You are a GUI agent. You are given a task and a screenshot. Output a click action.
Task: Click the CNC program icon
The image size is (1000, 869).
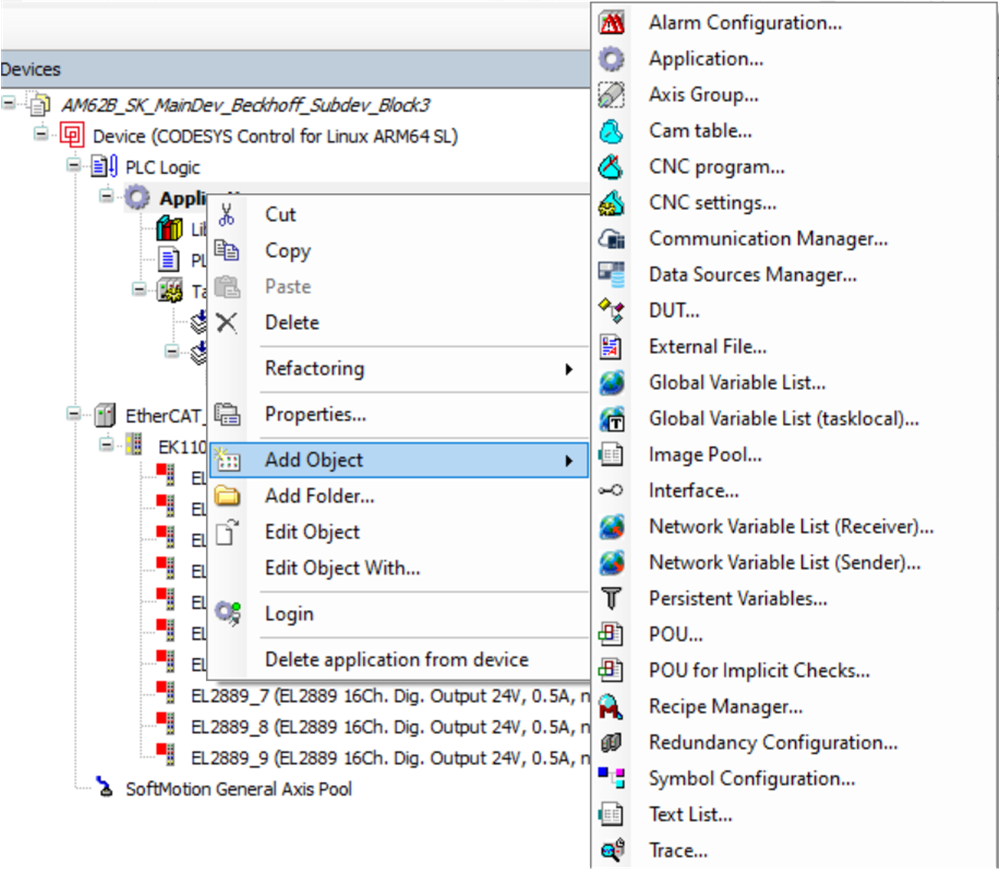tap(612, 167)
